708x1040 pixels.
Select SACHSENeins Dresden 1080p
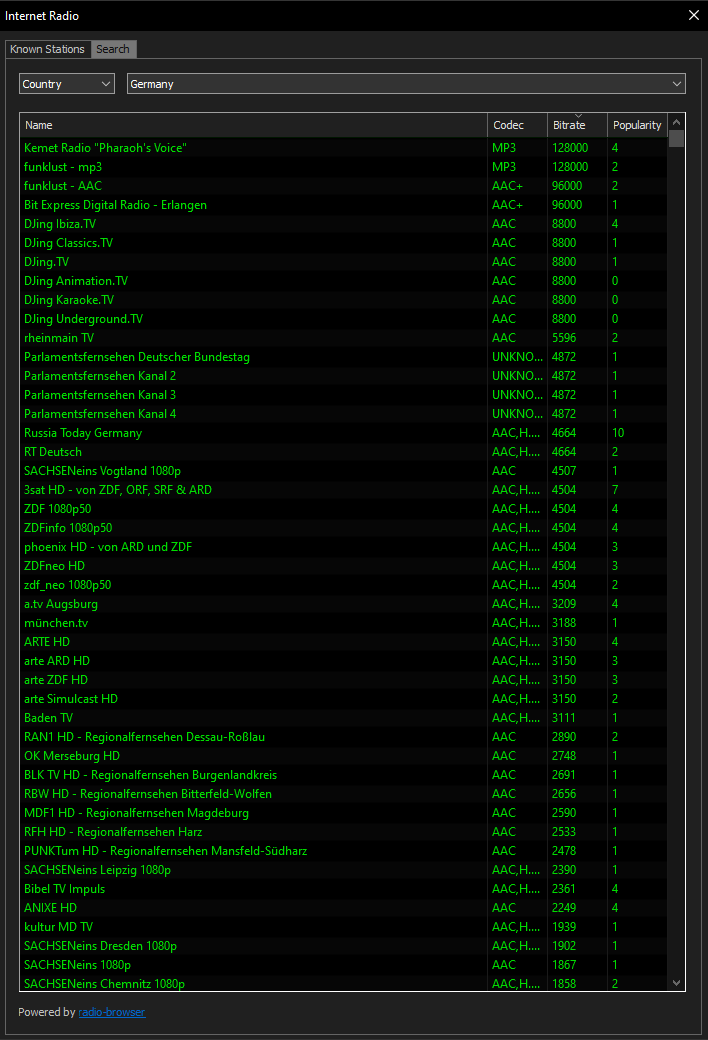tap(343, 946)
